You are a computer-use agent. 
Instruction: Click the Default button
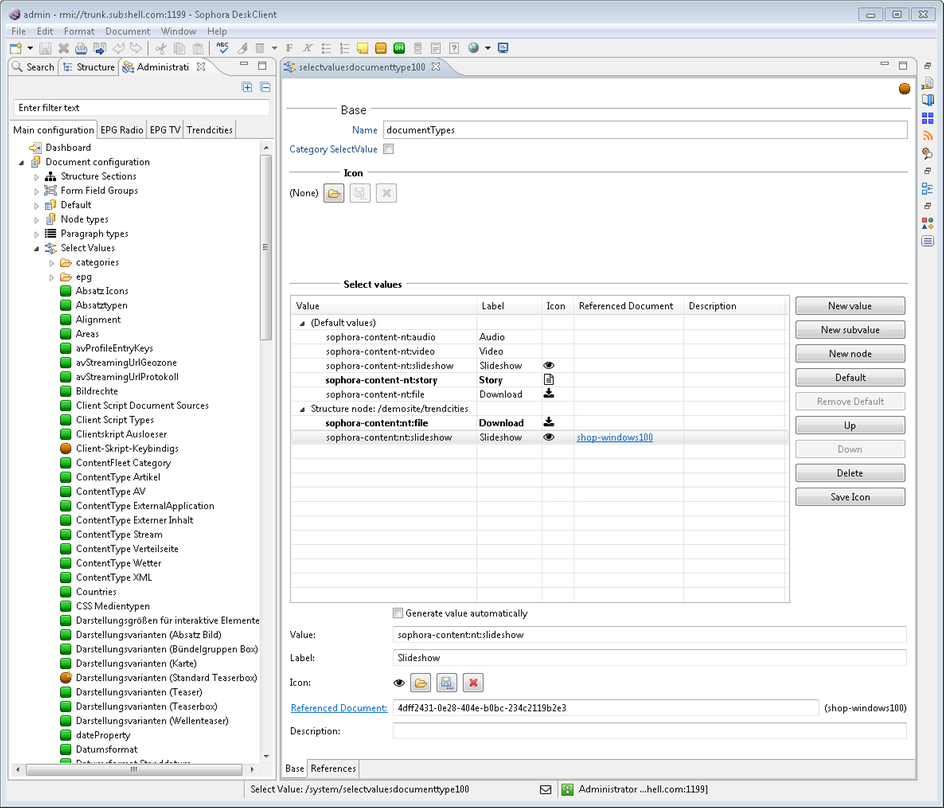coord(850,378)
